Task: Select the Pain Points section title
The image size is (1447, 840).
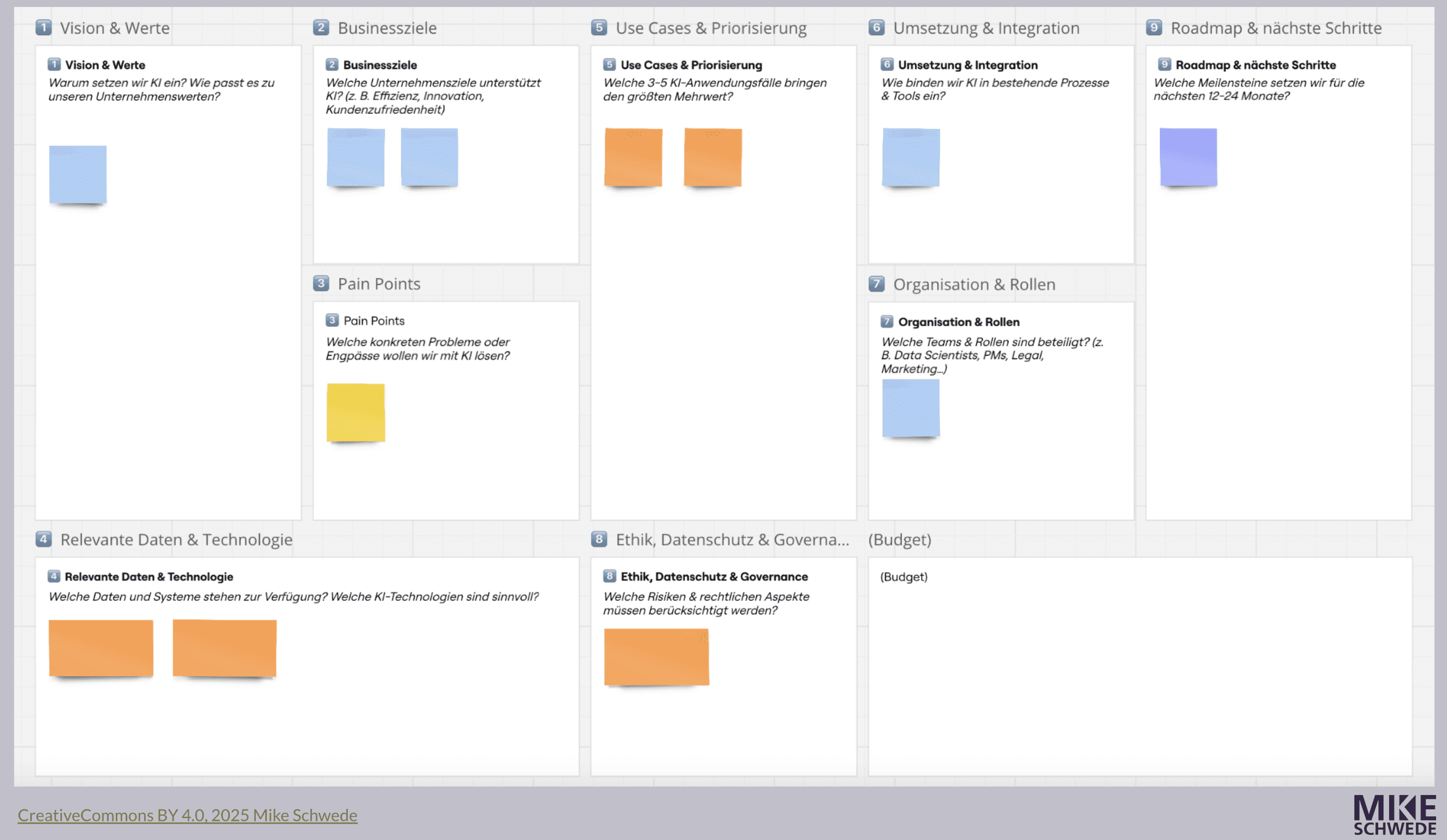Action: 379,283
